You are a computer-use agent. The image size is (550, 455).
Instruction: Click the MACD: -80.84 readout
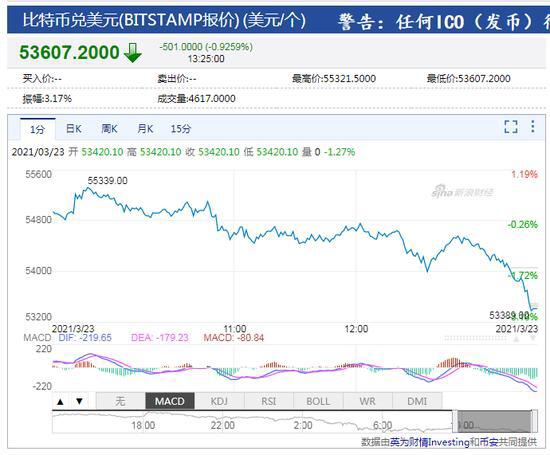234,337
